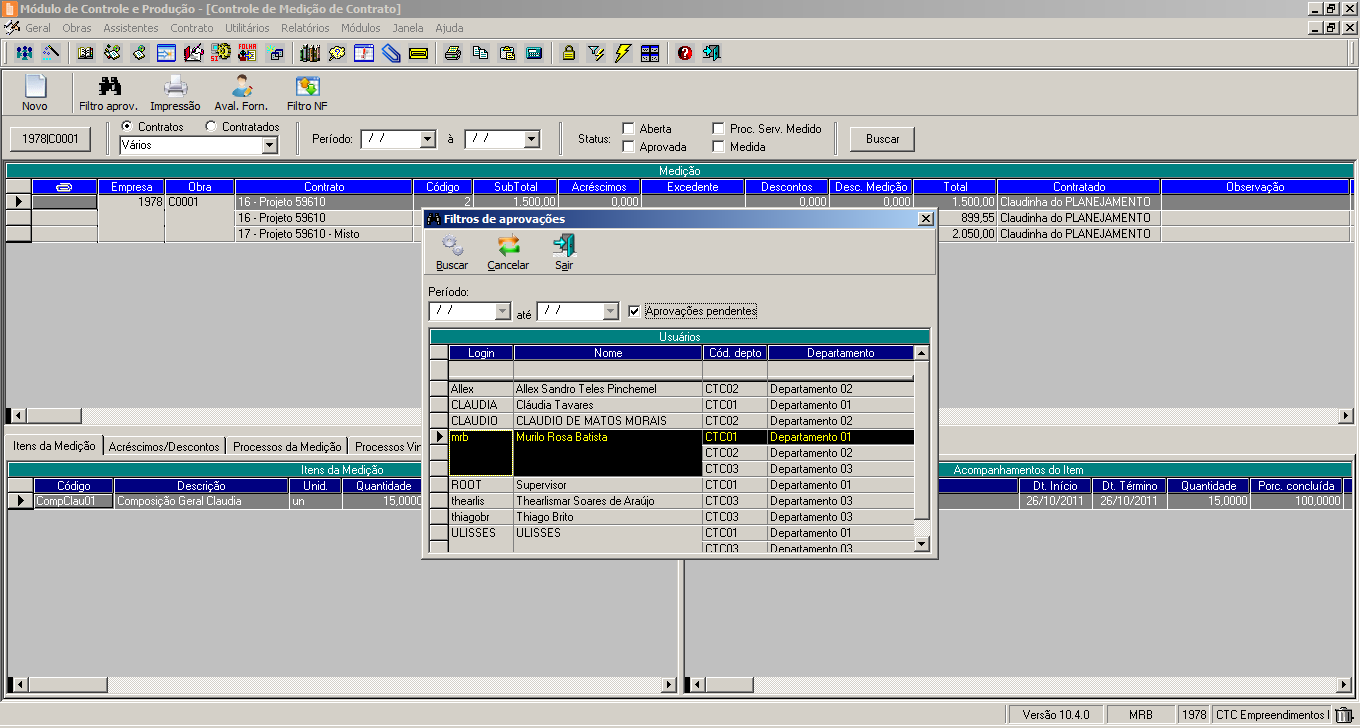
Task: Open the Módulos menu
Action: (361, 28)
